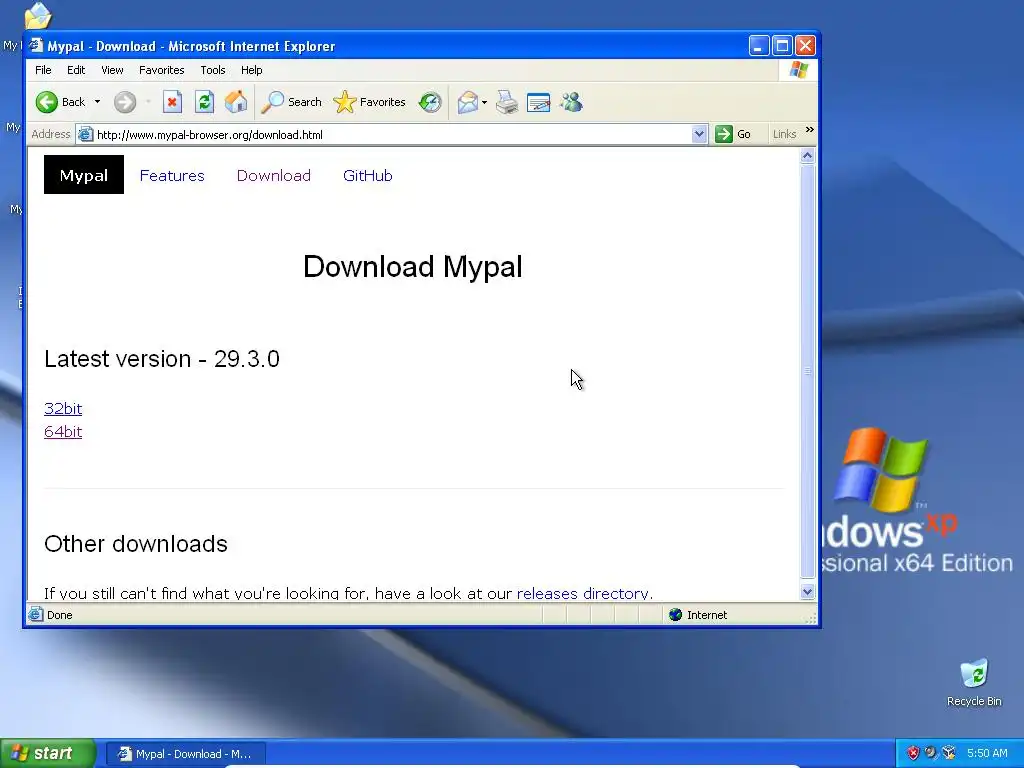Show browsing History clock icon
The image size is (1024, 768).
click(430, 102)
